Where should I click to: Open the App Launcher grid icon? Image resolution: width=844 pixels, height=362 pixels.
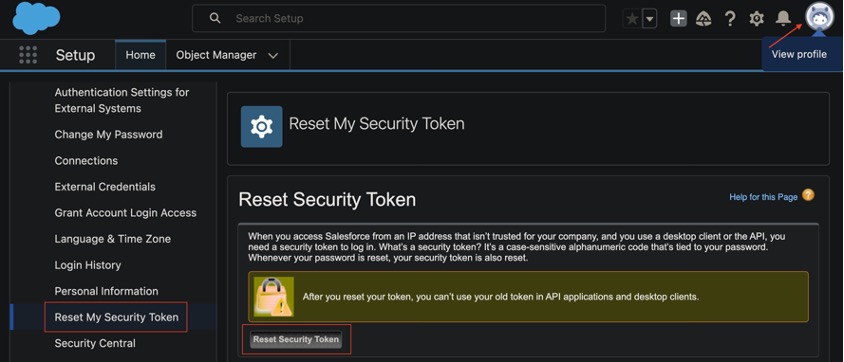pos(28,55)
